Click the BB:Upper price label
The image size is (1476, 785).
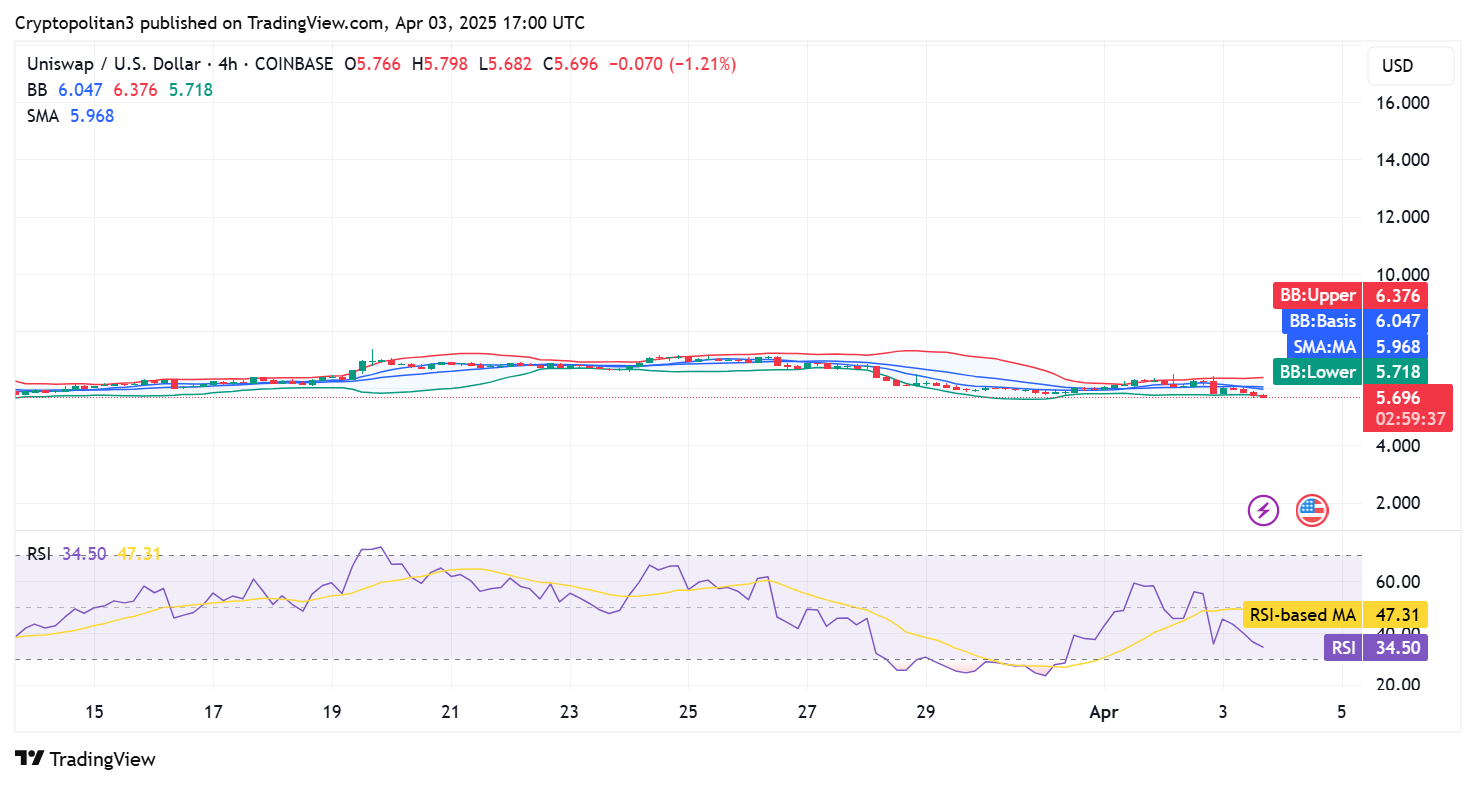tap(1317, 295)
